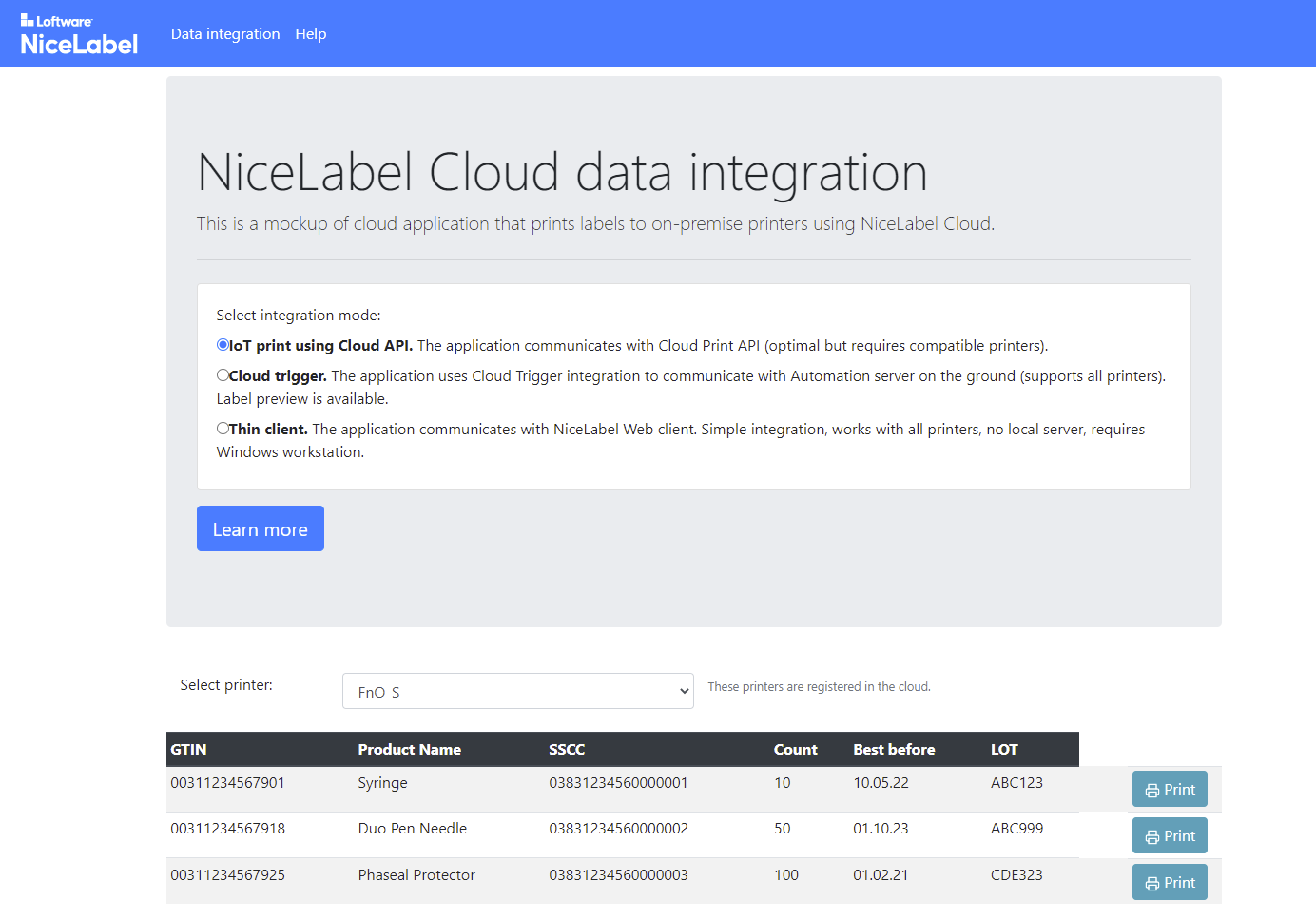The width and height of the screenshot is (1316, 919).
Task: Expand printer list using dropdown arrow
Action: pos(684,691)
